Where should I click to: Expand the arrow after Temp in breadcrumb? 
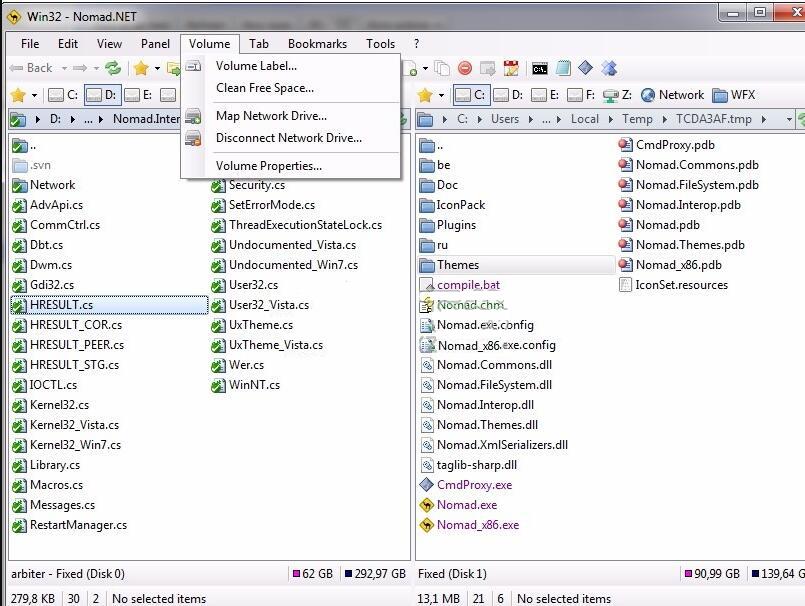click(x=665, y=120)
